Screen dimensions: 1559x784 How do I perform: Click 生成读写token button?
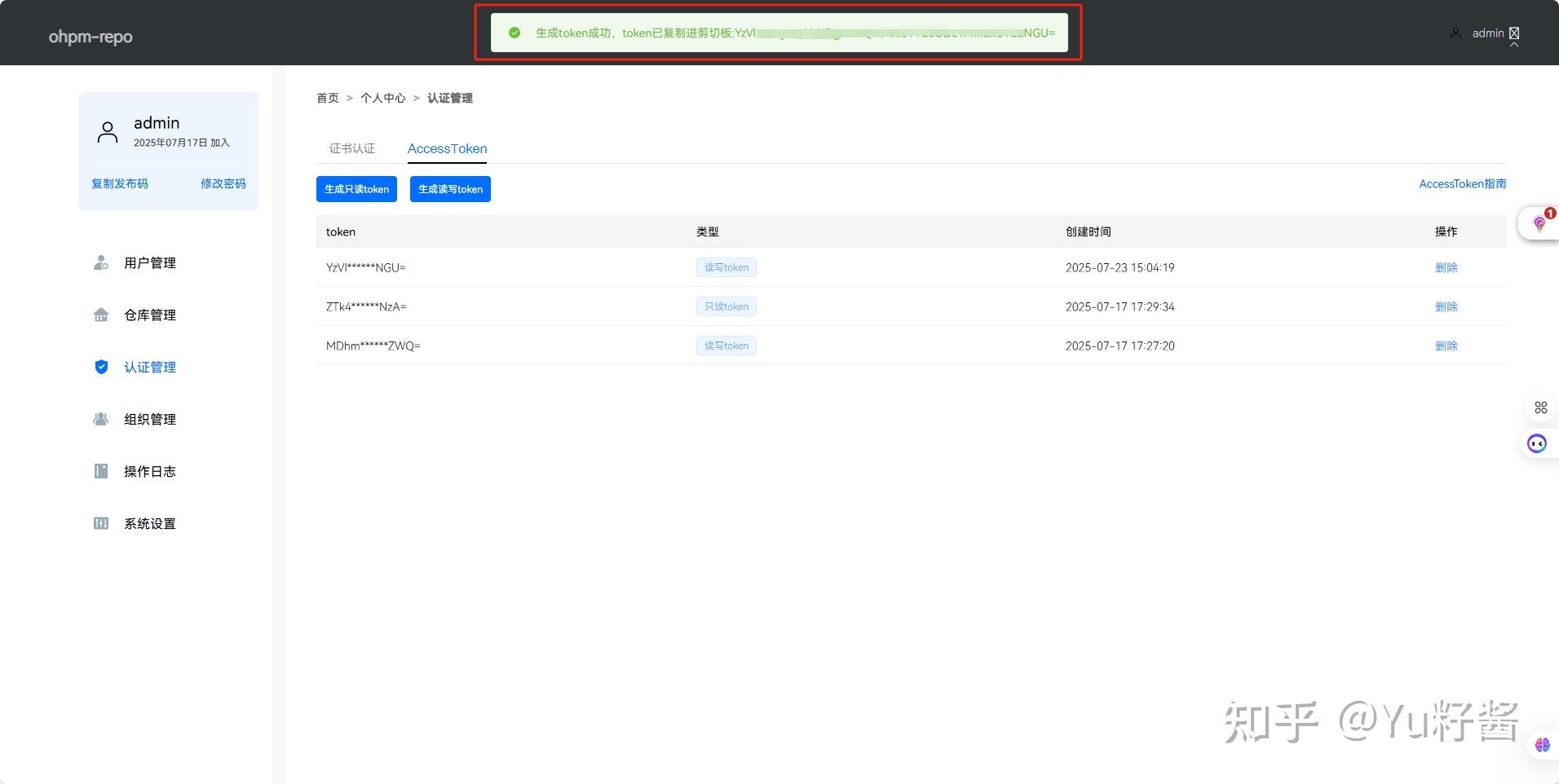(x=450, y=189)
